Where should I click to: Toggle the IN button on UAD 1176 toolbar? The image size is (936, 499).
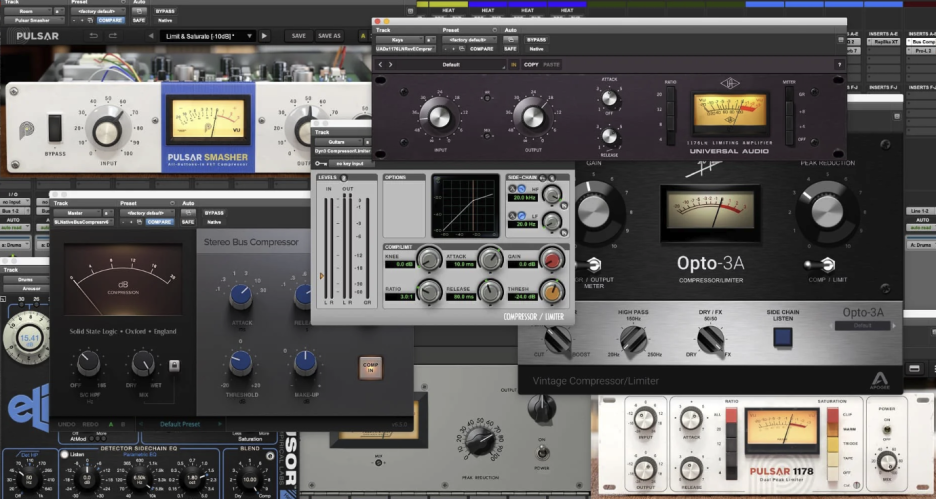tap(513, 64)
